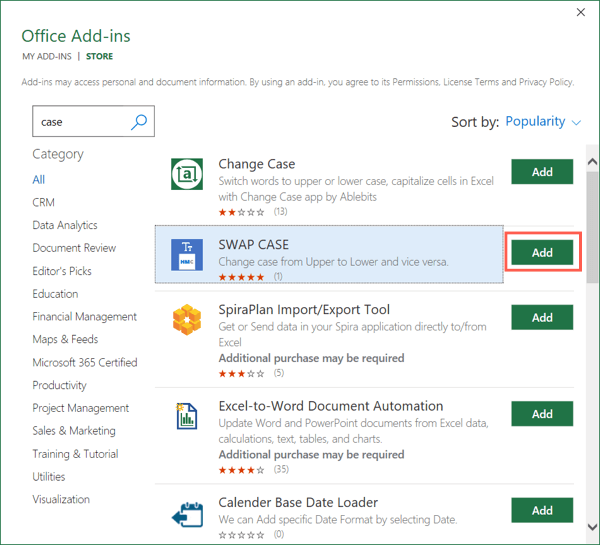Select the STORE tab
Screen dimensions: 600x545
pos(100,57)
